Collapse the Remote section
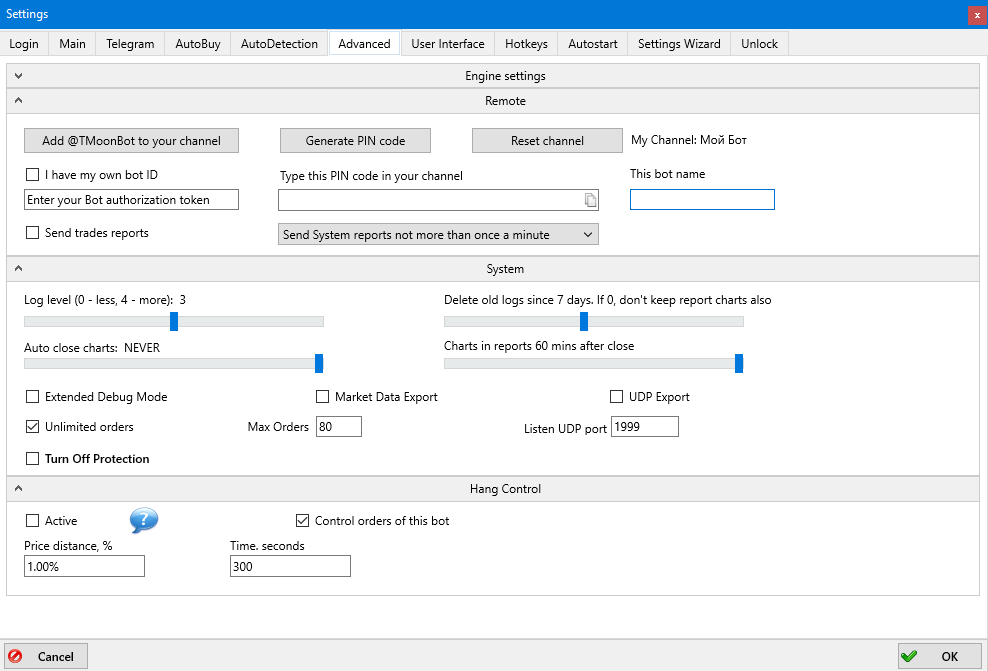Screen dimensions: 988x671 tap(18, 101)
